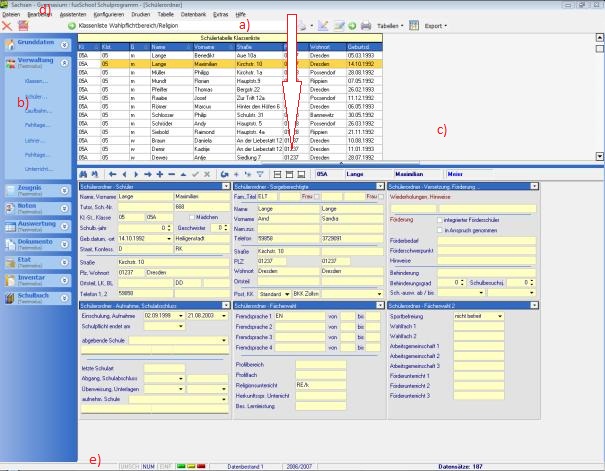This screenshot has width=605, height=471.
Task: Click the cancel edit X icon
Action: click(x=207, y=174)
